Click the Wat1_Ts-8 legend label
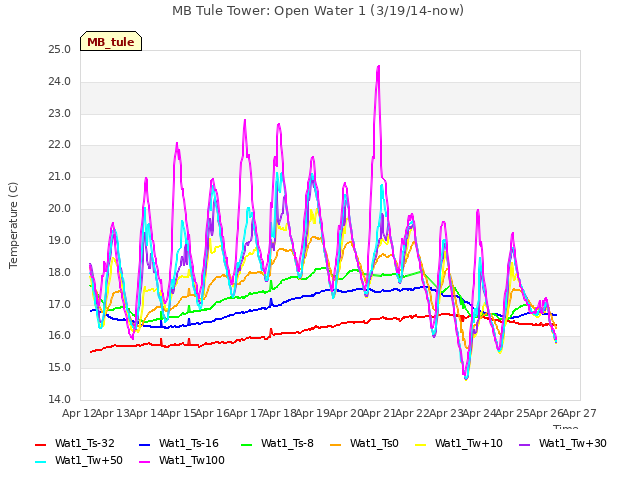 pyautogui.click(x=287, y=444)
